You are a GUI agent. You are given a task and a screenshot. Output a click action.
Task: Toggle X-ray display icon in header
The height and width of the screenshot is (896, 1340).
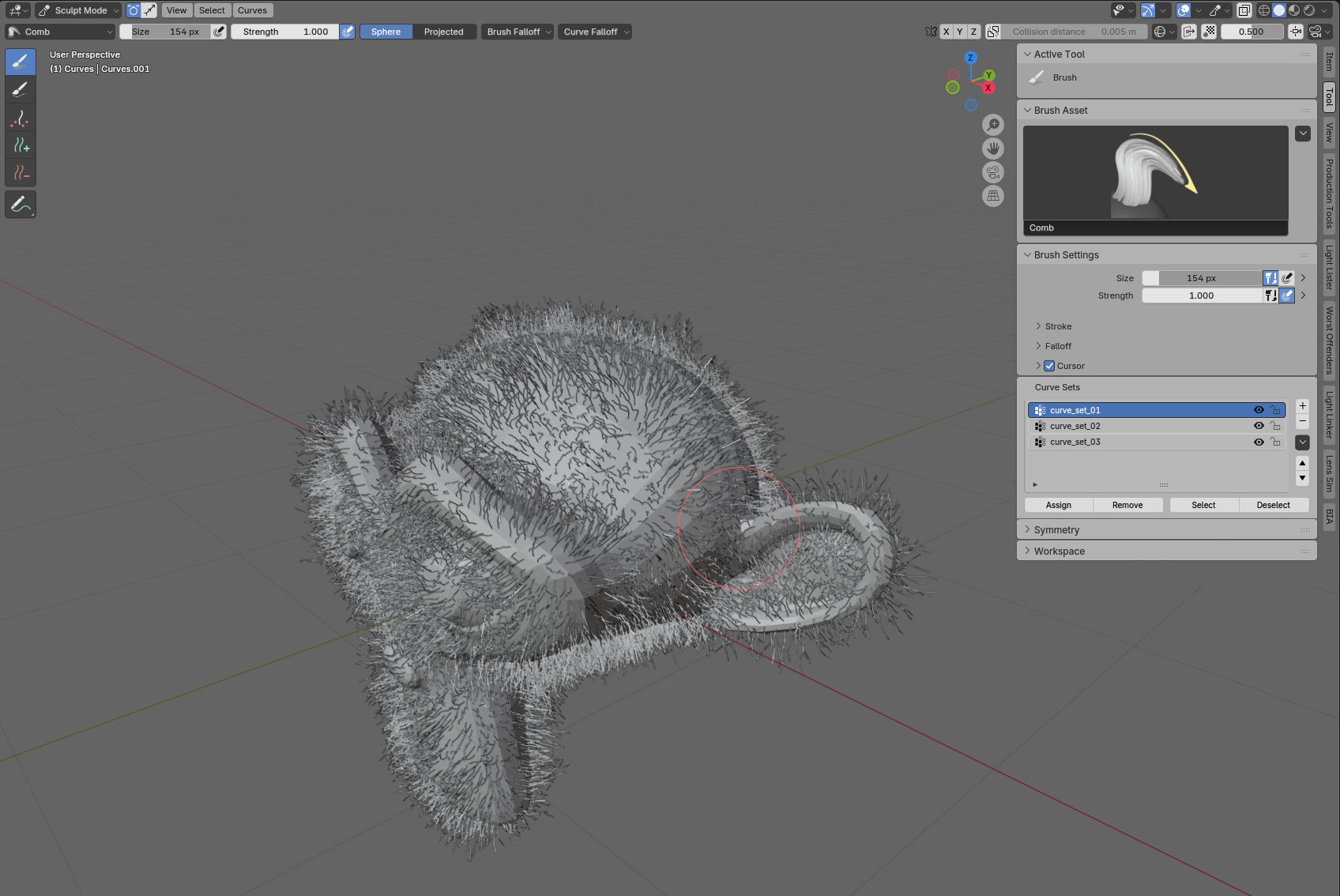point(1244,10)
